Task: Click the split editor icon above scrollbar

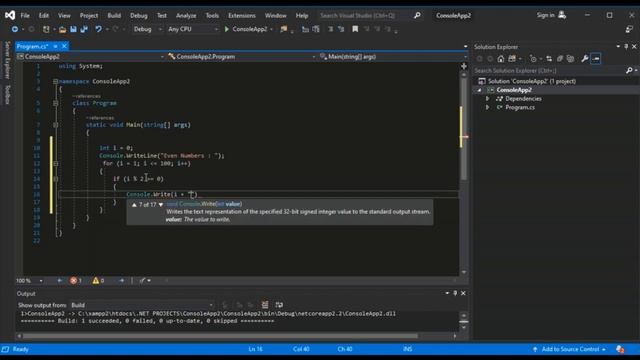Action: [464, 66]
